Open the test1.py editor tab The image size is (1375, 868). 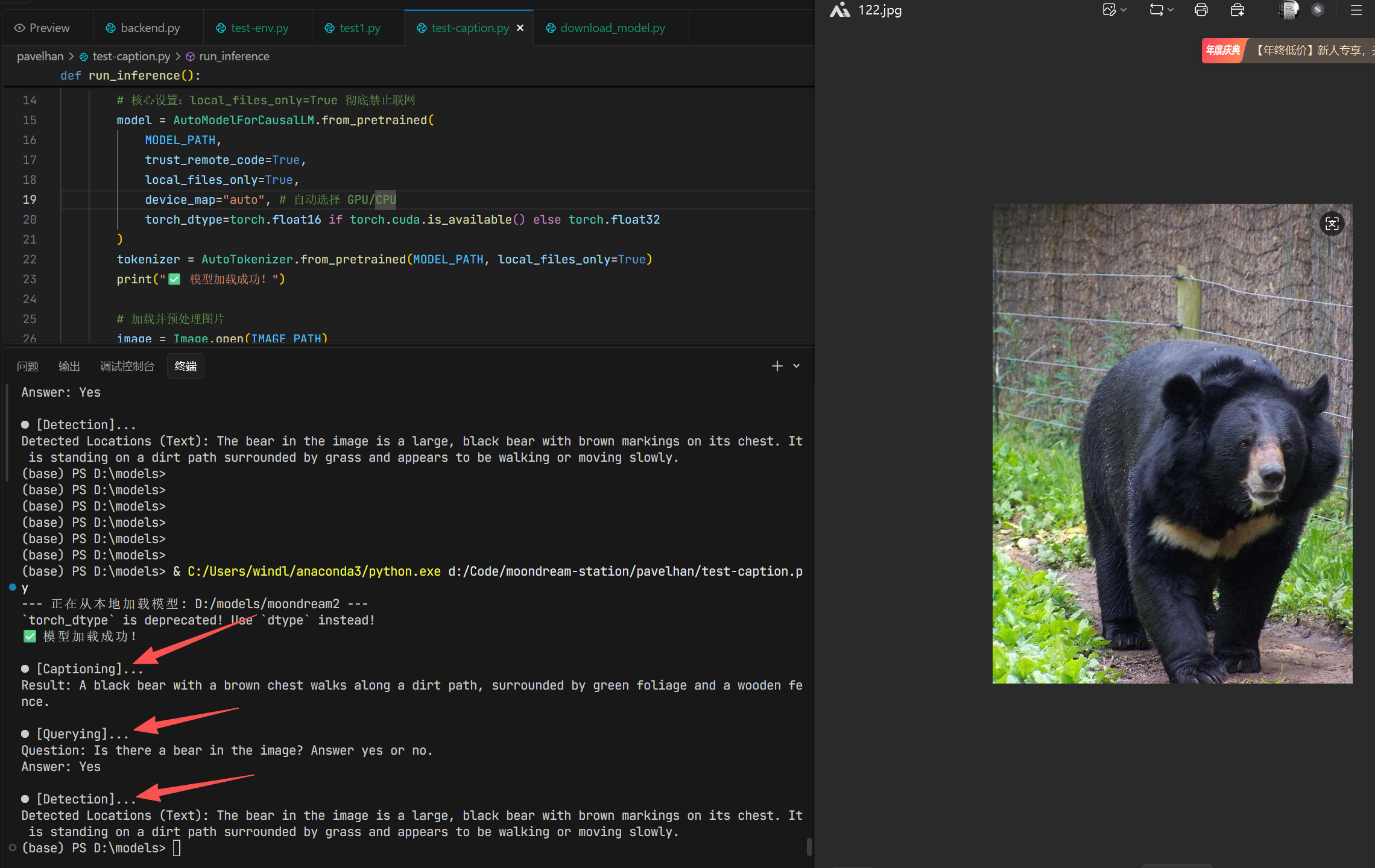353,28
